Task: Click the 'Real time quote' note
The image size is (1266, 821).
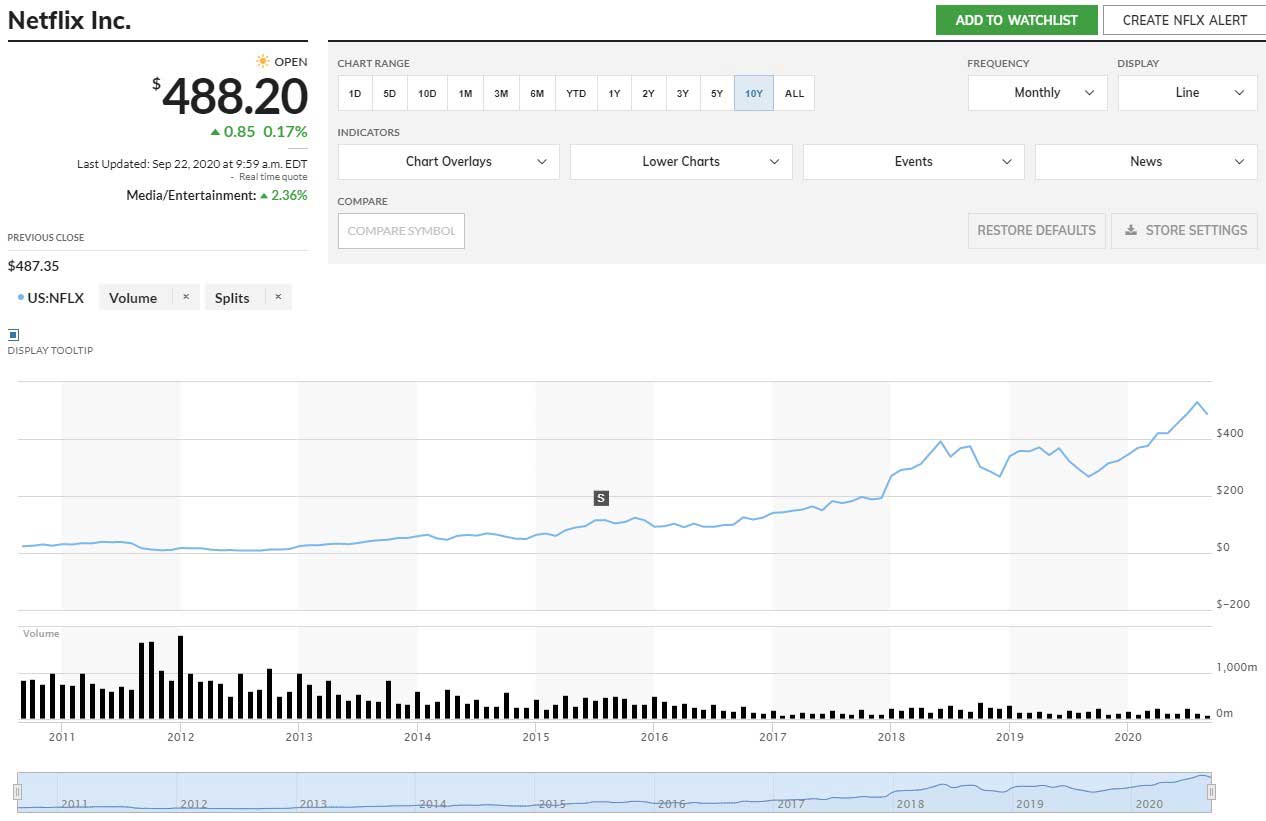Action: pos(273,177)
